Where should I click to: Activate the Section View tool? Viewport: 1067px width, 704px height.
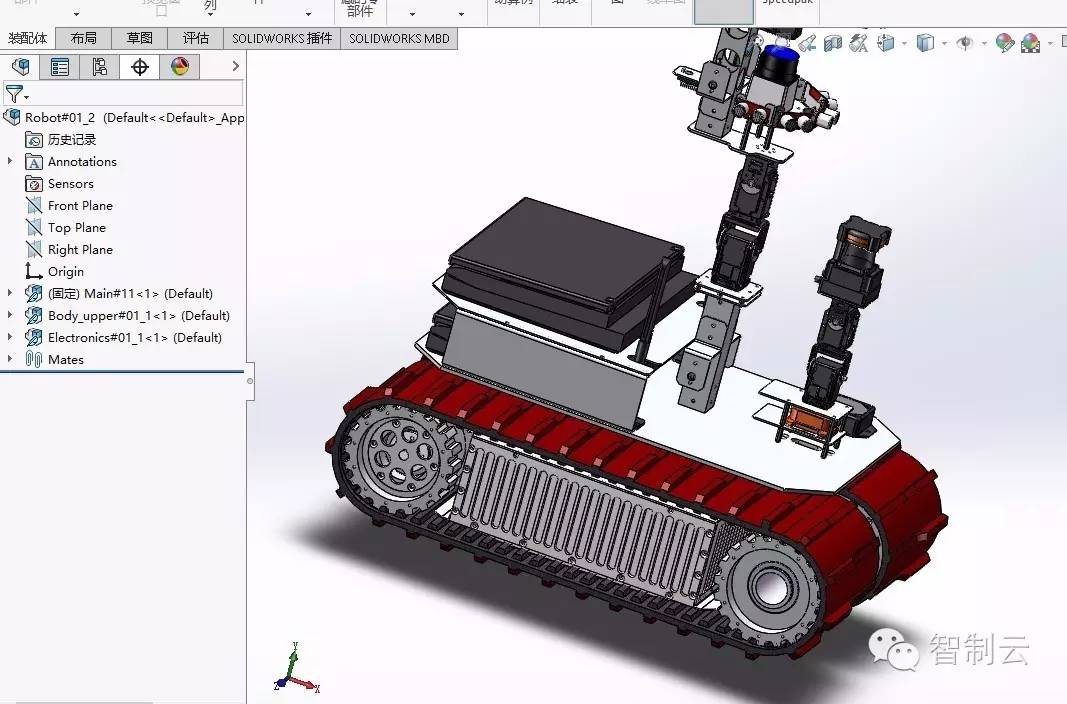click(x=833, y=44)
